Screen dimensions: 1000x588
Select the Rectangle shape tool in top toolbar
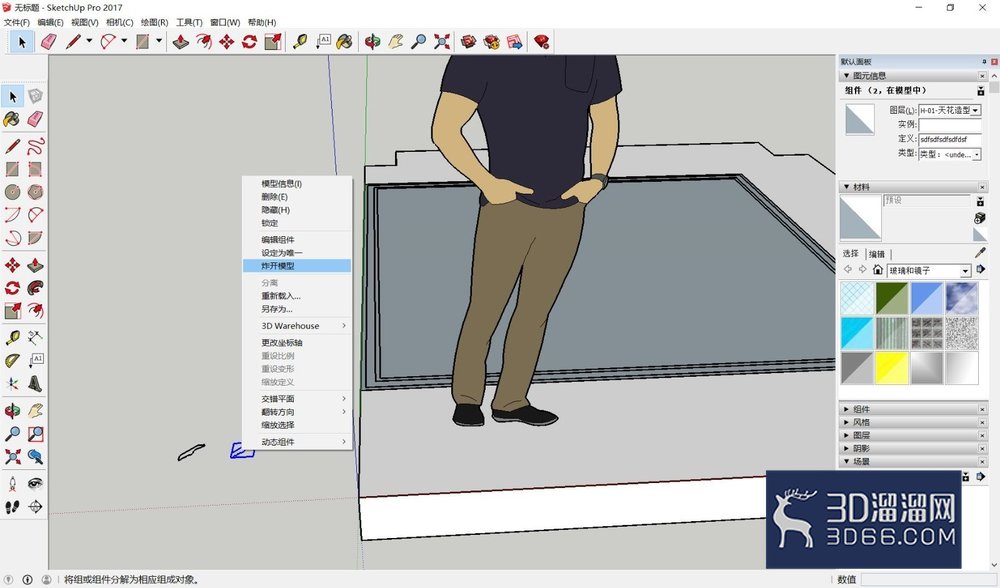tap(143, 42)
